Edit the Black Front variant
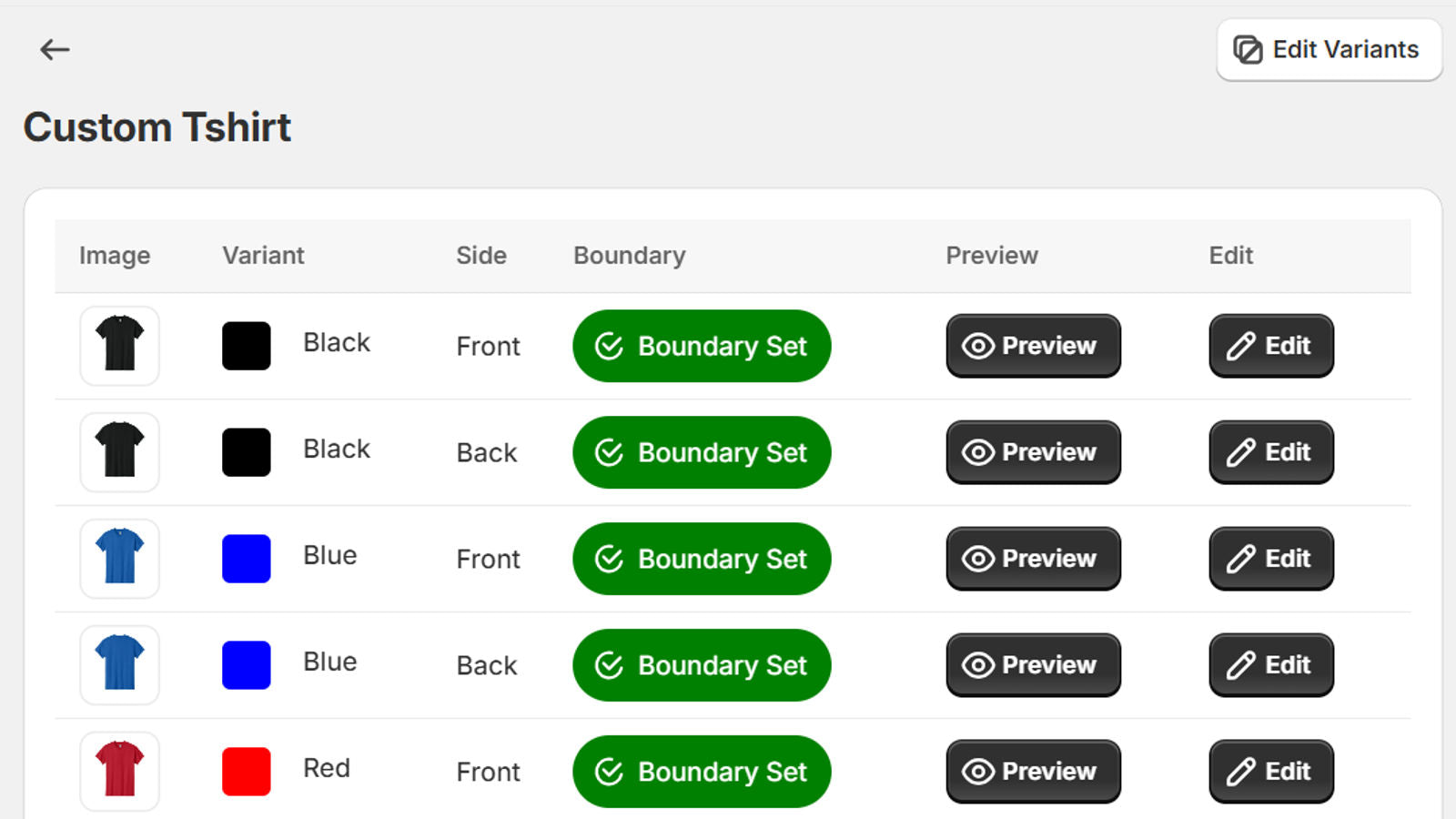Image resolution: width=1456 pixels, height=819 pixels. (x=1270, y=346)
